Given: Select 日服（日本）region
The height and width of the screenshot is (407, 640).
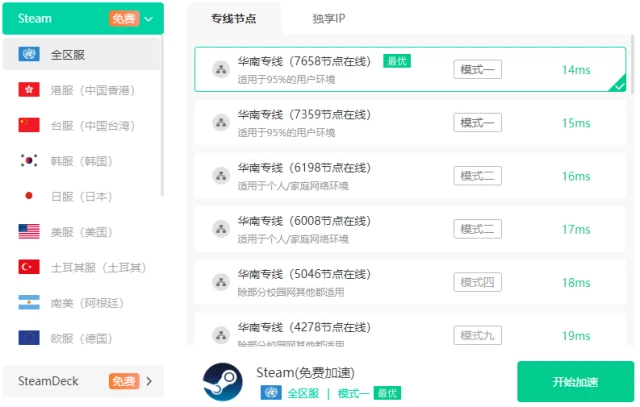Looking at the screenshot, I should pos(81,196).
